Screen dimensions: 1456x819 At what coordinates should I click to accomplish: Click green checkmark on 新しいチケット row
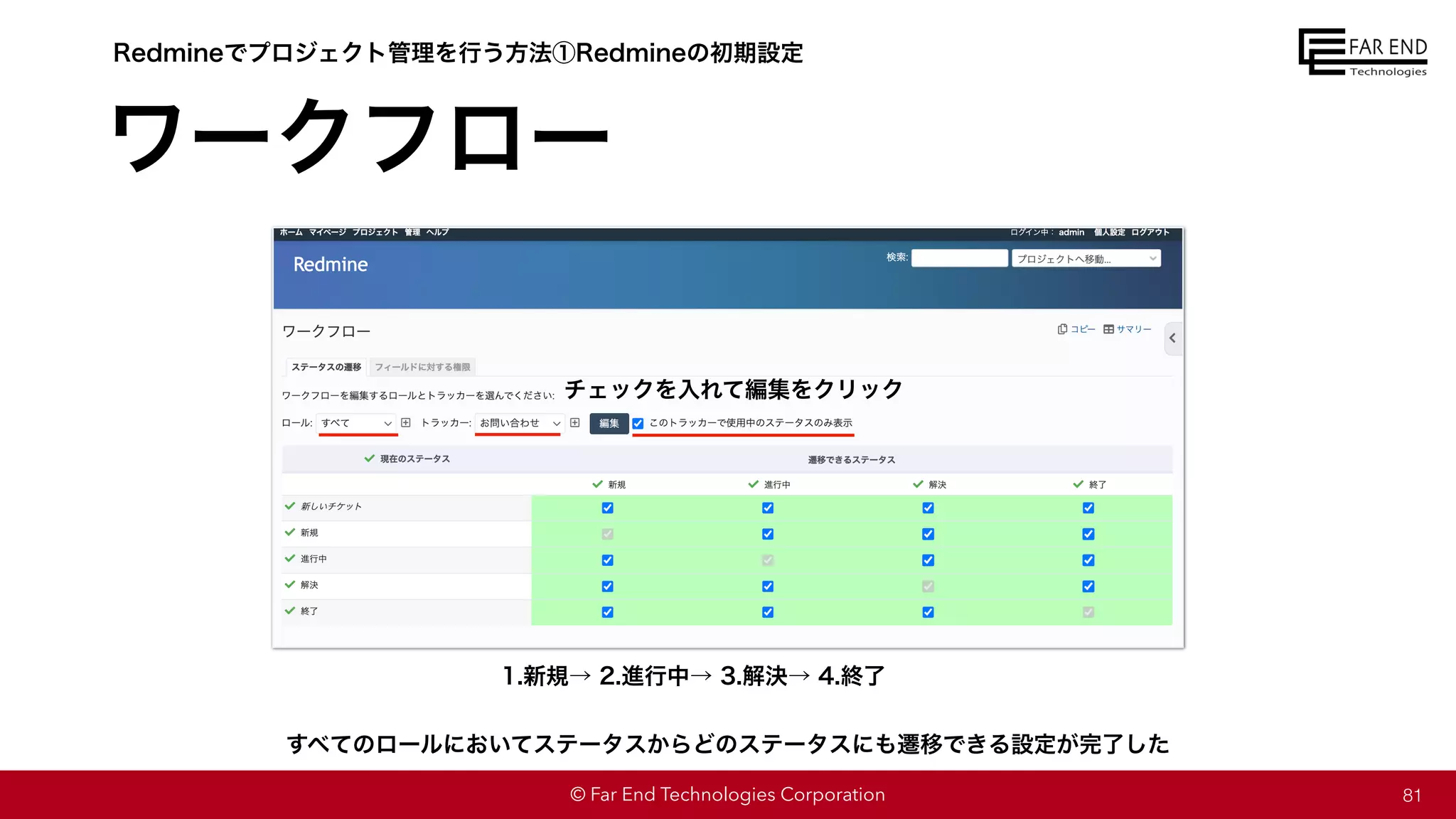[290, 506]
